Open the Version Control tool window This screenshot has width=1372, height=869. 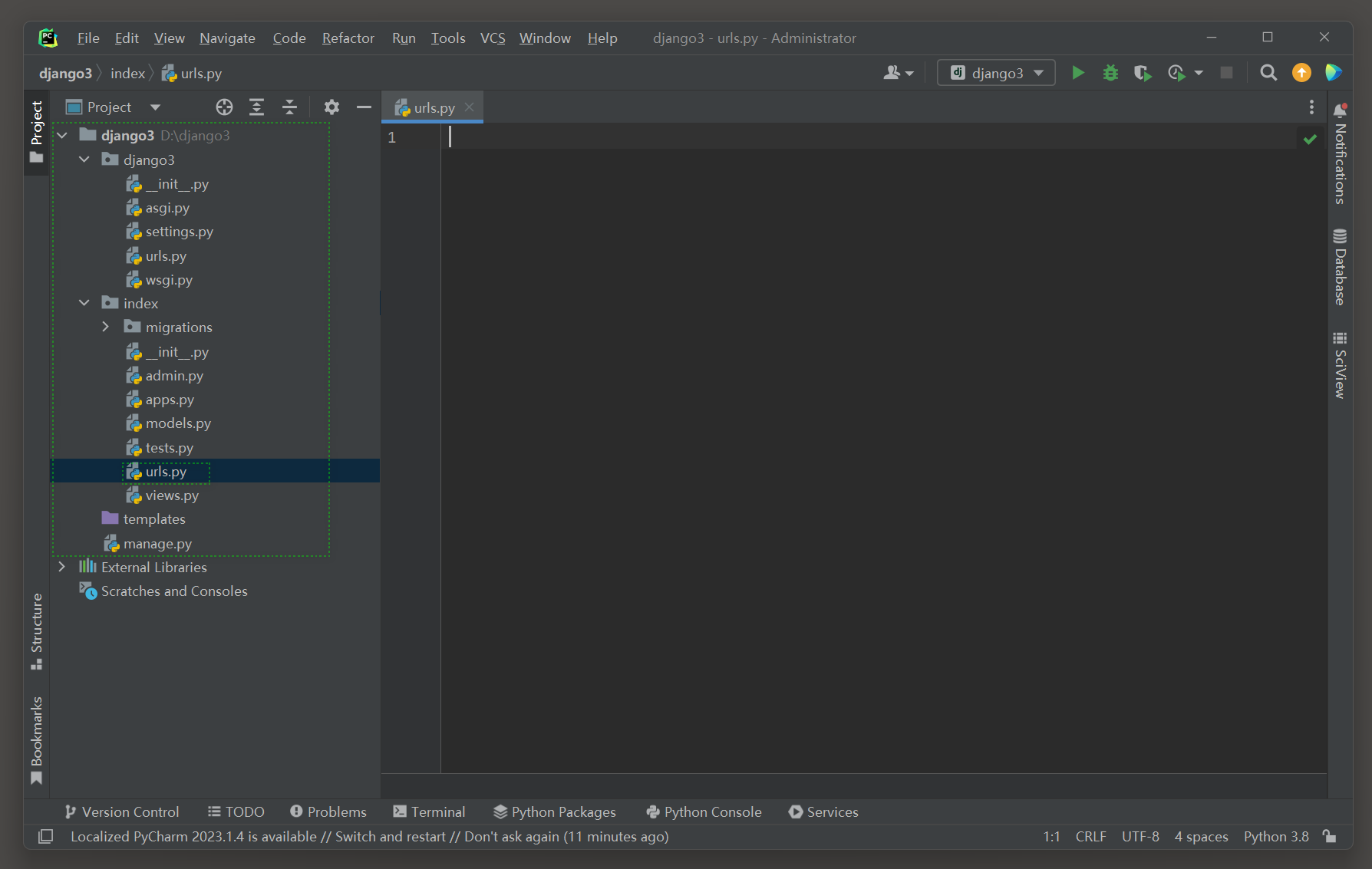(x=122, y=811)
